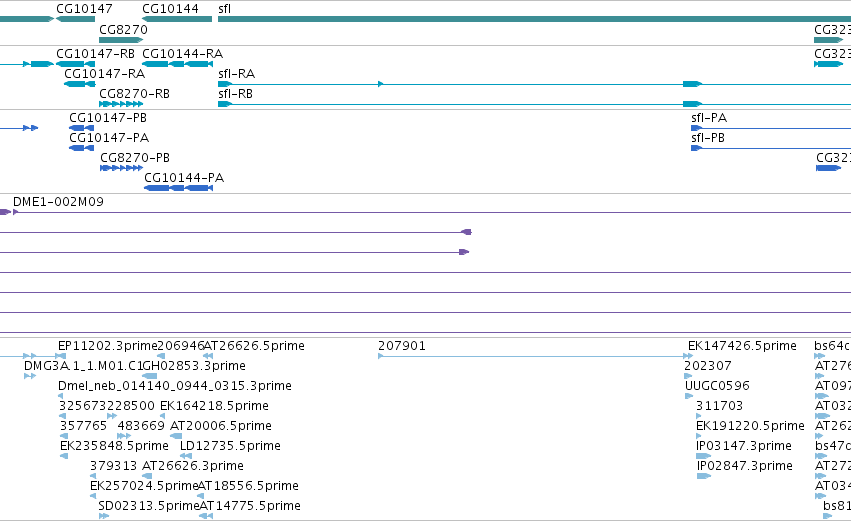This screenshot has width=851, height=521.
Task: Select the UUGC0596 EST label
Action: click(x=717, y=386)
